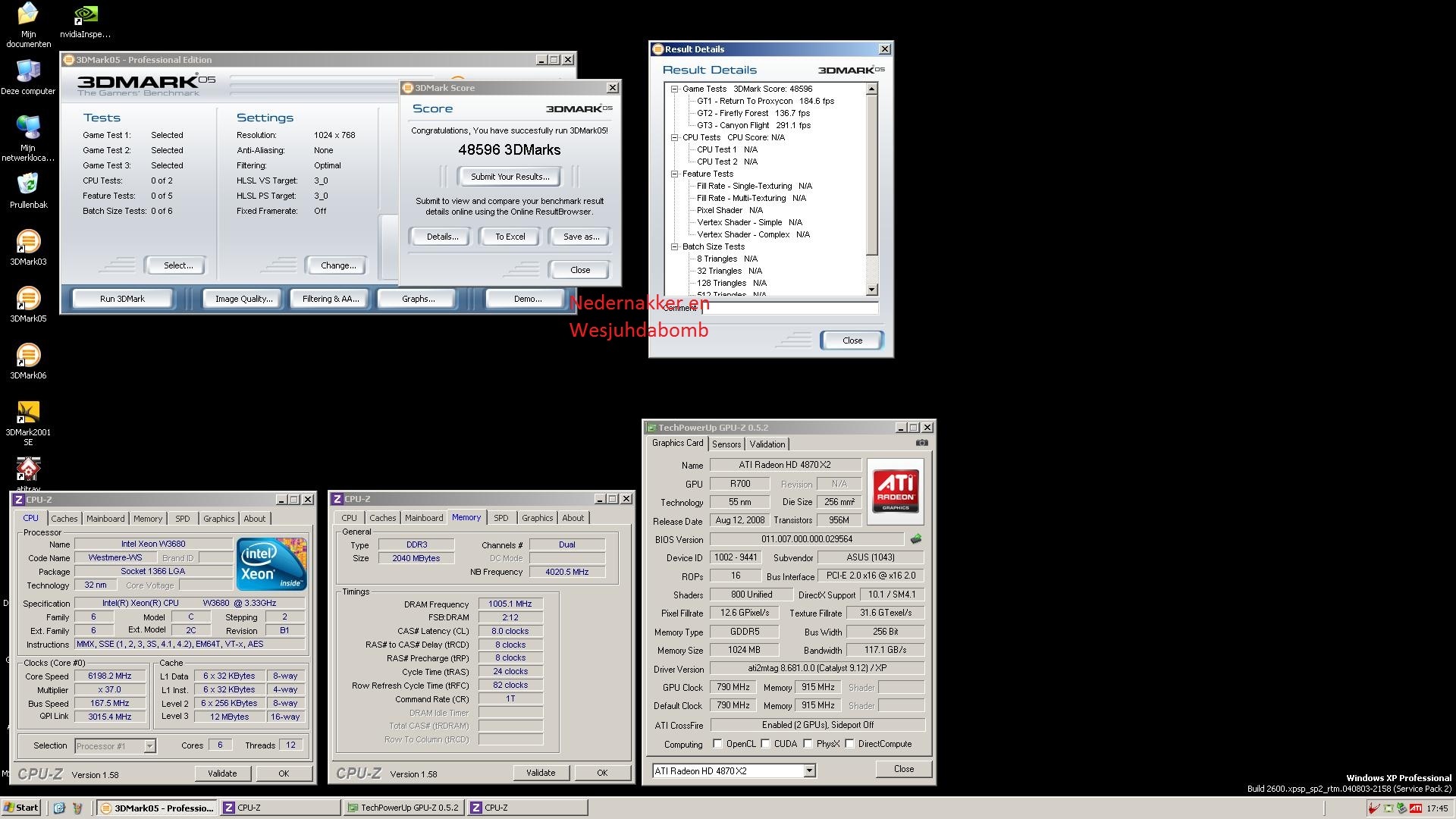This screenshot has width=1456, height=819.
Task: Toggle the CUDA checkbox
Action: [765, 744]
